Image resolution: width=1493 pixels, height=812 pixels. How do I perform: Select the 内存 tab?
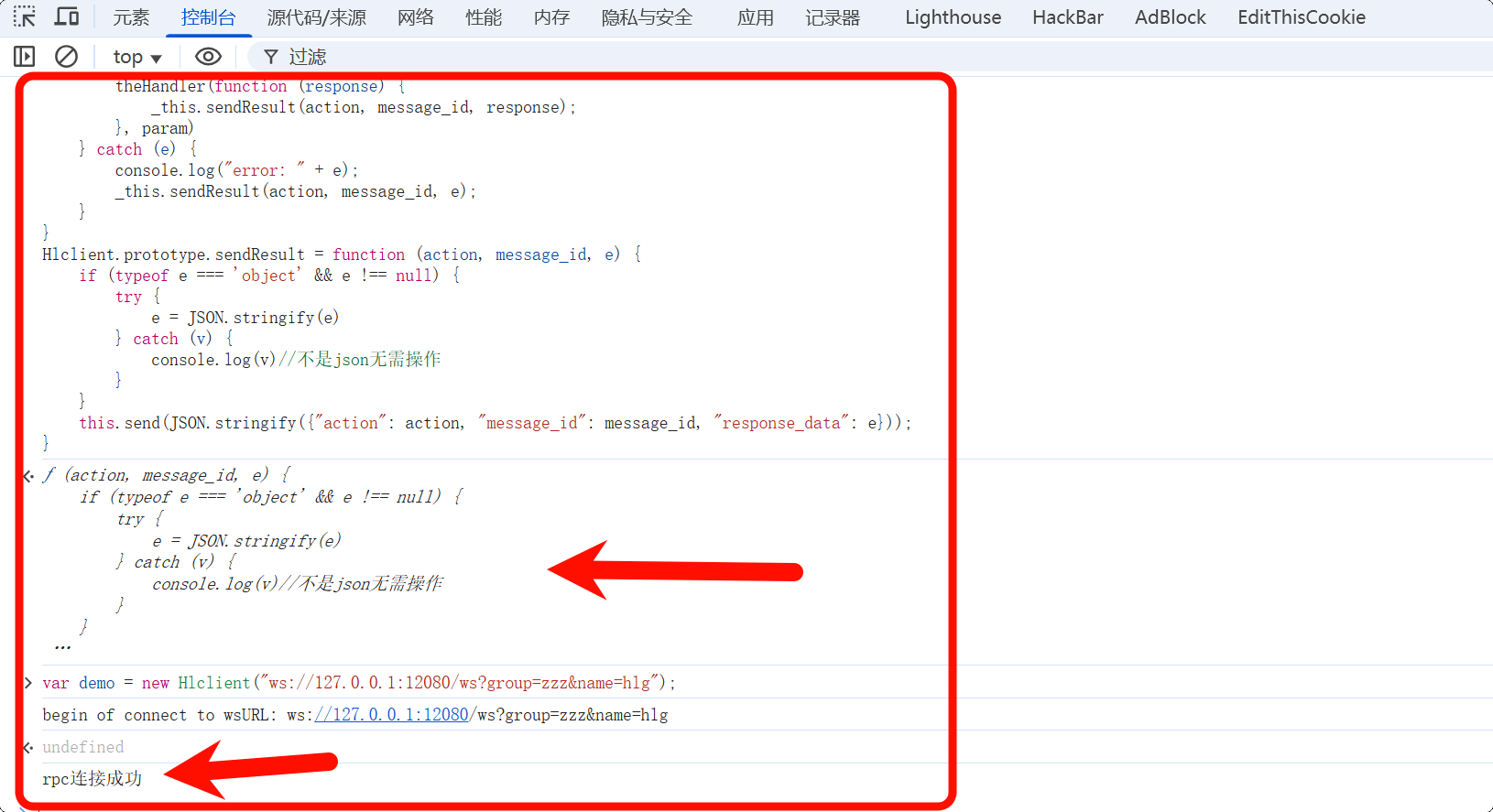[551, 17]
